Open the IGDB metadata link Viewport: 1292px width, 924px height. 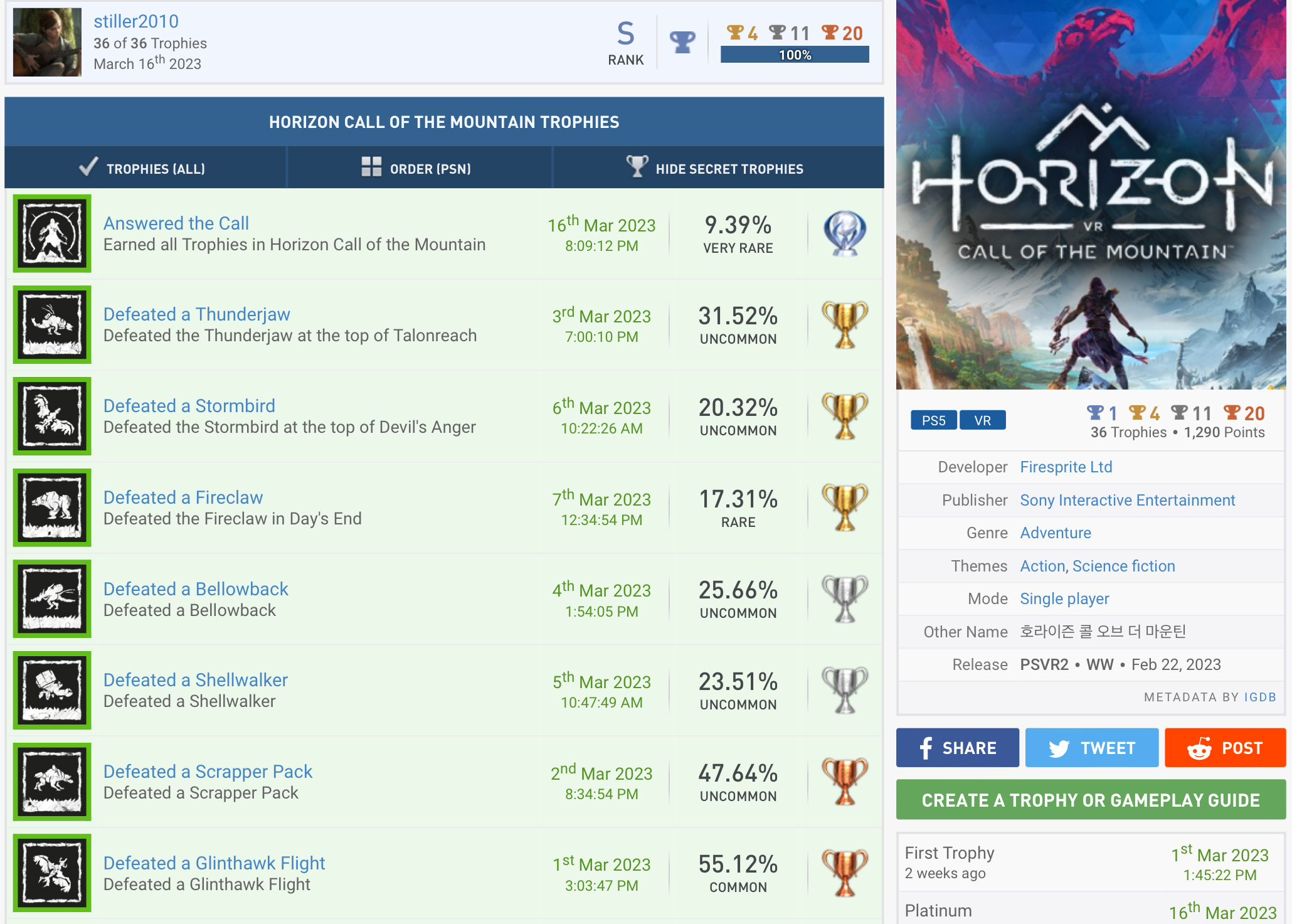(1260, 697)
